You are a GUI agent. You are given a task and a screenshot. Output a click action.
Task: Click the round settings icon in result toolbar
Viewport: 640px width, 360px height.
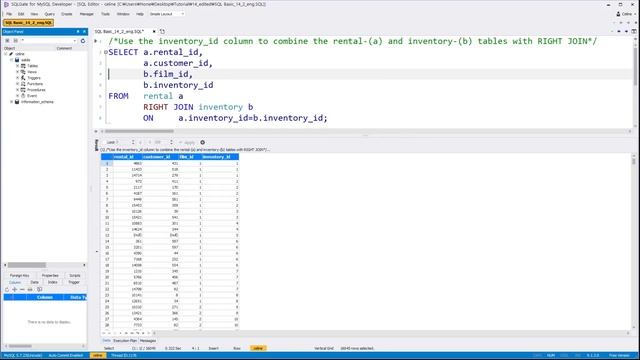202,142
